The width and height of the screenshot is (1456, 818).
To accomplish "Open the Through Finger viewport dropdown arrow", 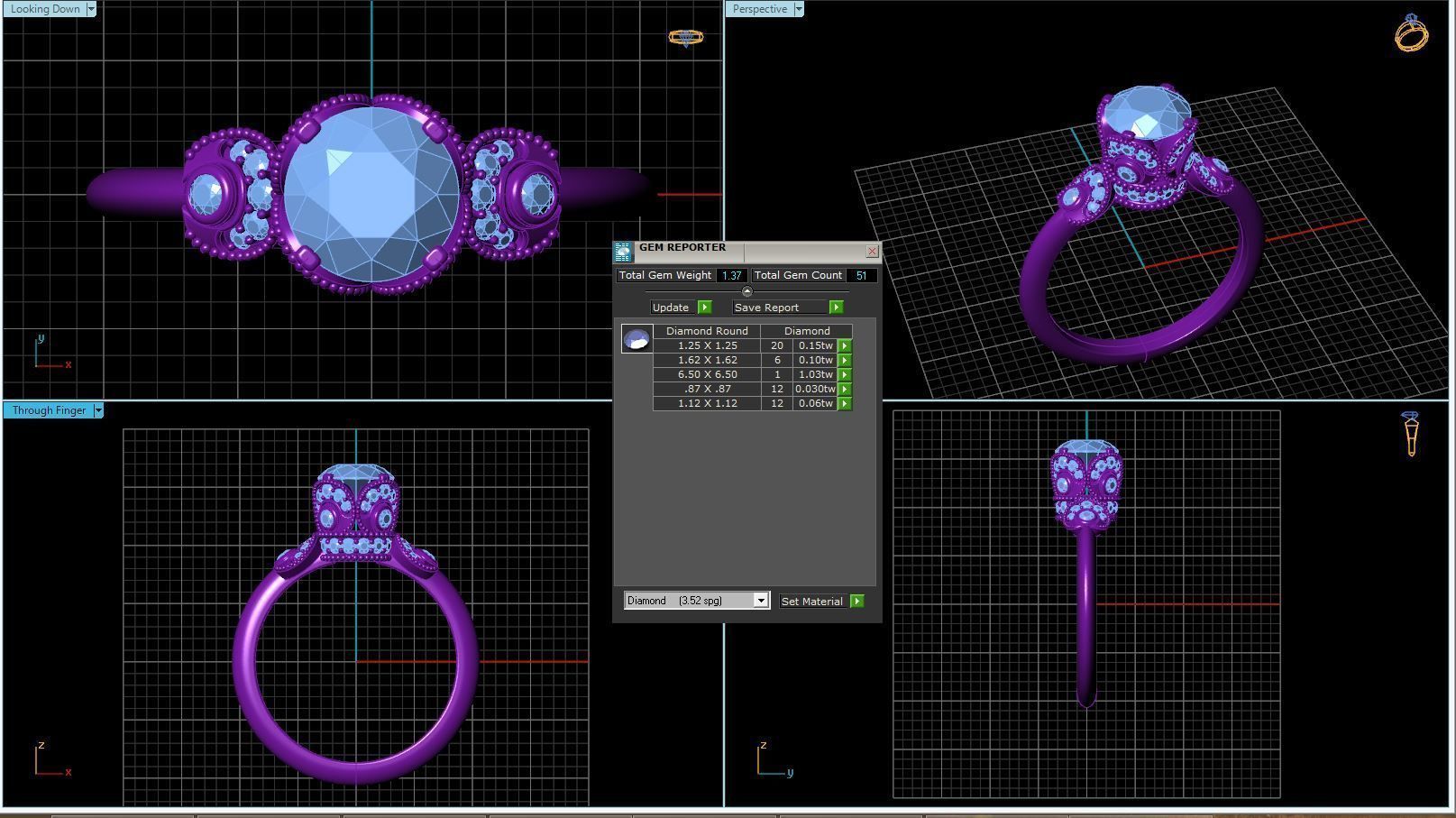I will 98,410.
